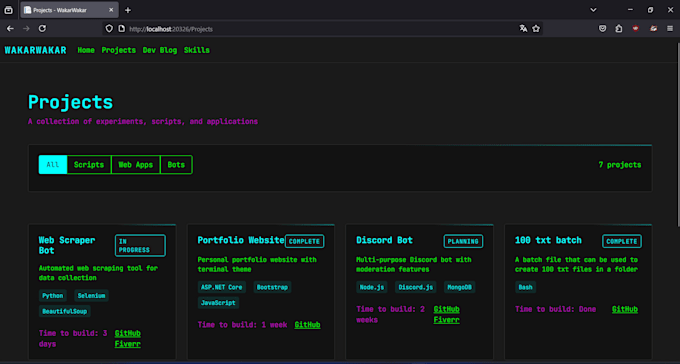Open the Portfolio Website GitHub link
Screen dimensions: 680x364
[307, 325]
